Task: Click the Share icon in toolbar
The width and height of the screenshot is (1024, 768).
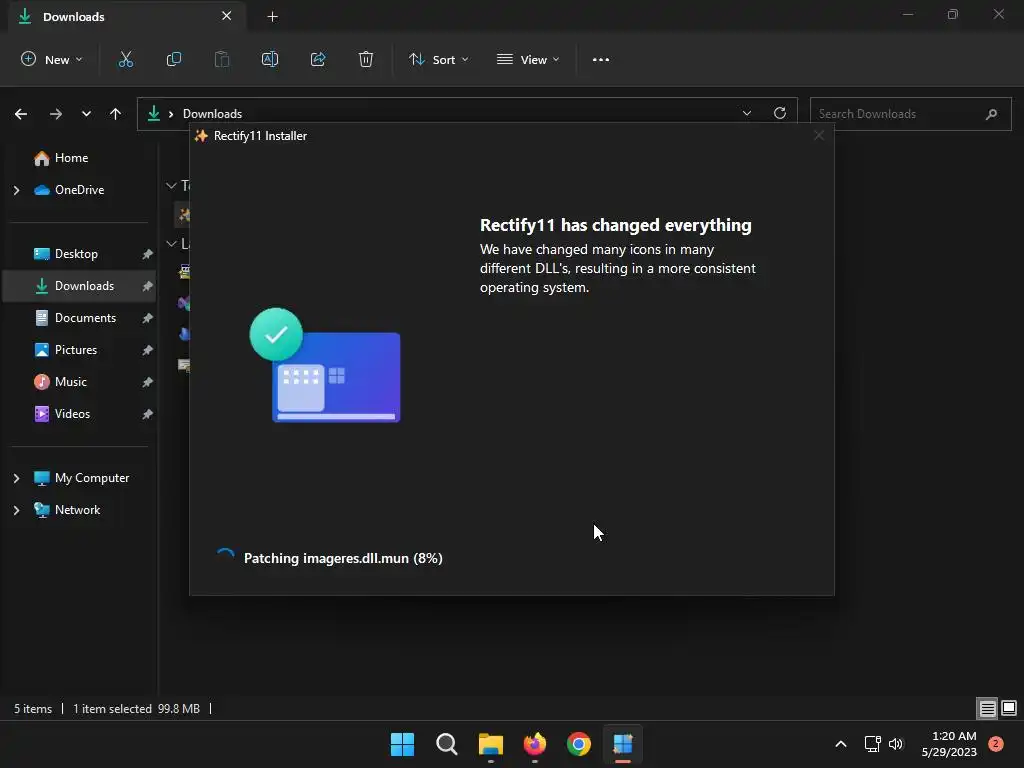Action: pos(318,59)
